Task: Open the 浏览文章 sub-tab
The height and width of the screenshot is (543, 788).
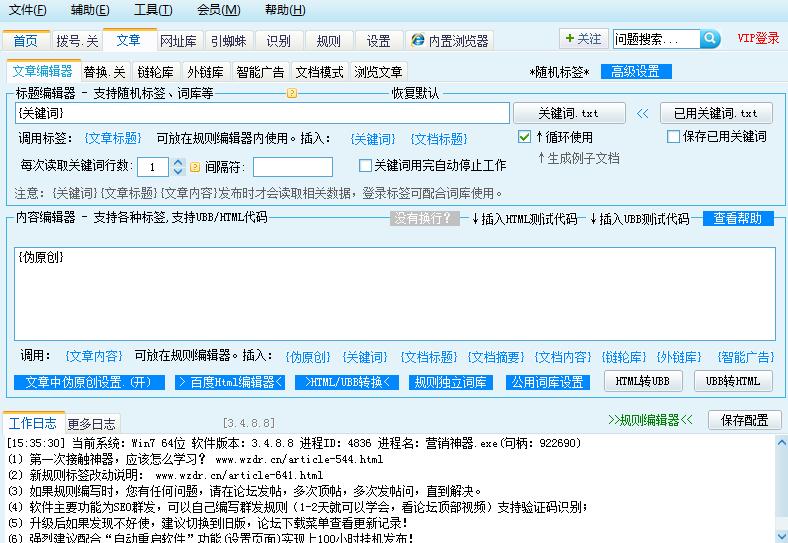Action: (x=378, y=72)
